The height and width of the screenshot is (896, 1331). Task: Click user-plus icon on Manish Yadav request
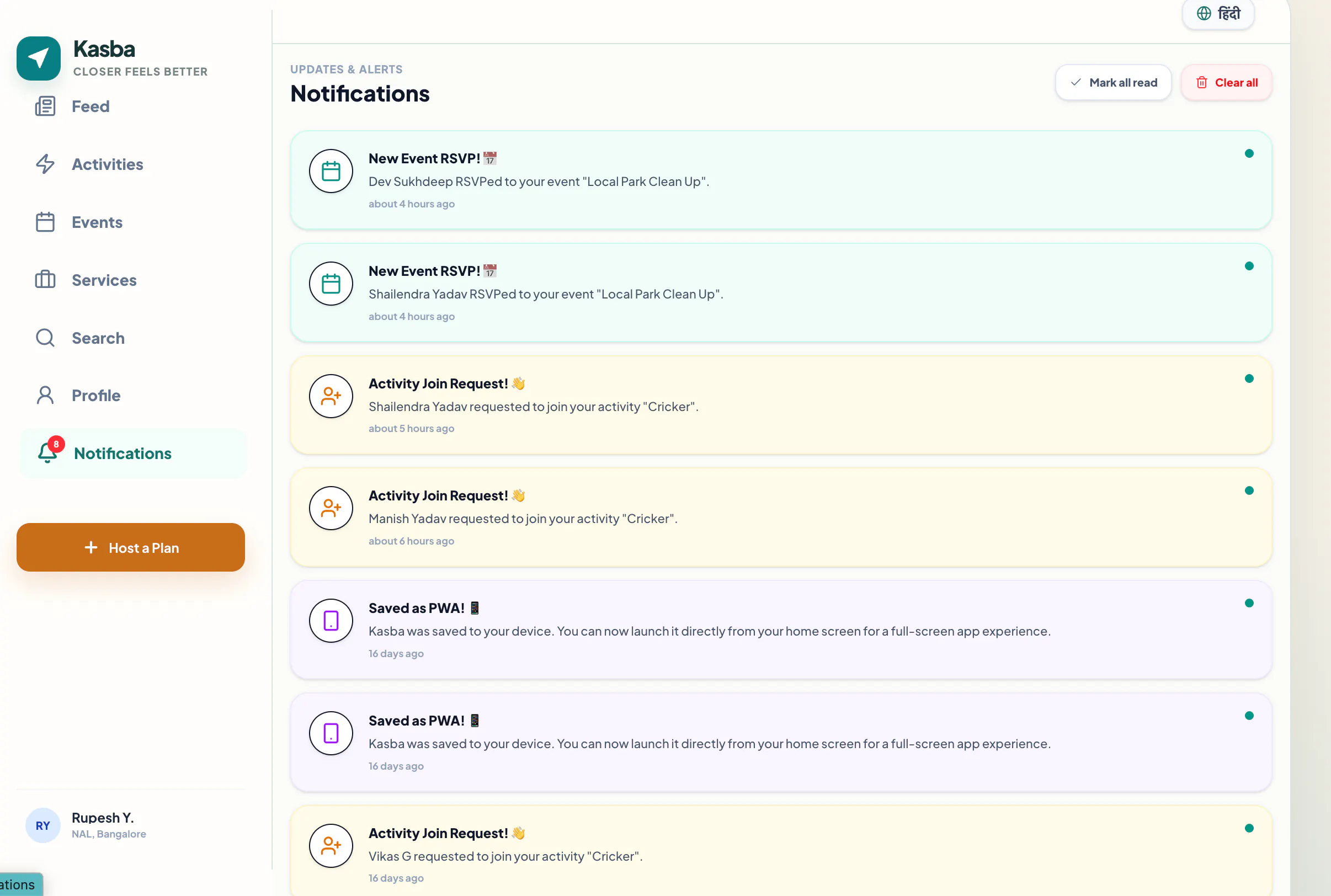click(331, 508)
